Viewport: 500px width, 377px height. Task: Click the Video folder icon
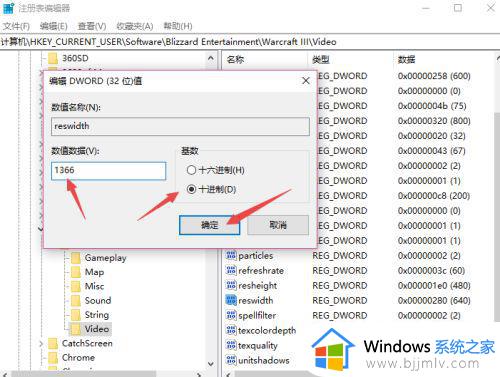pyautogui.click(x=76, y=329)
